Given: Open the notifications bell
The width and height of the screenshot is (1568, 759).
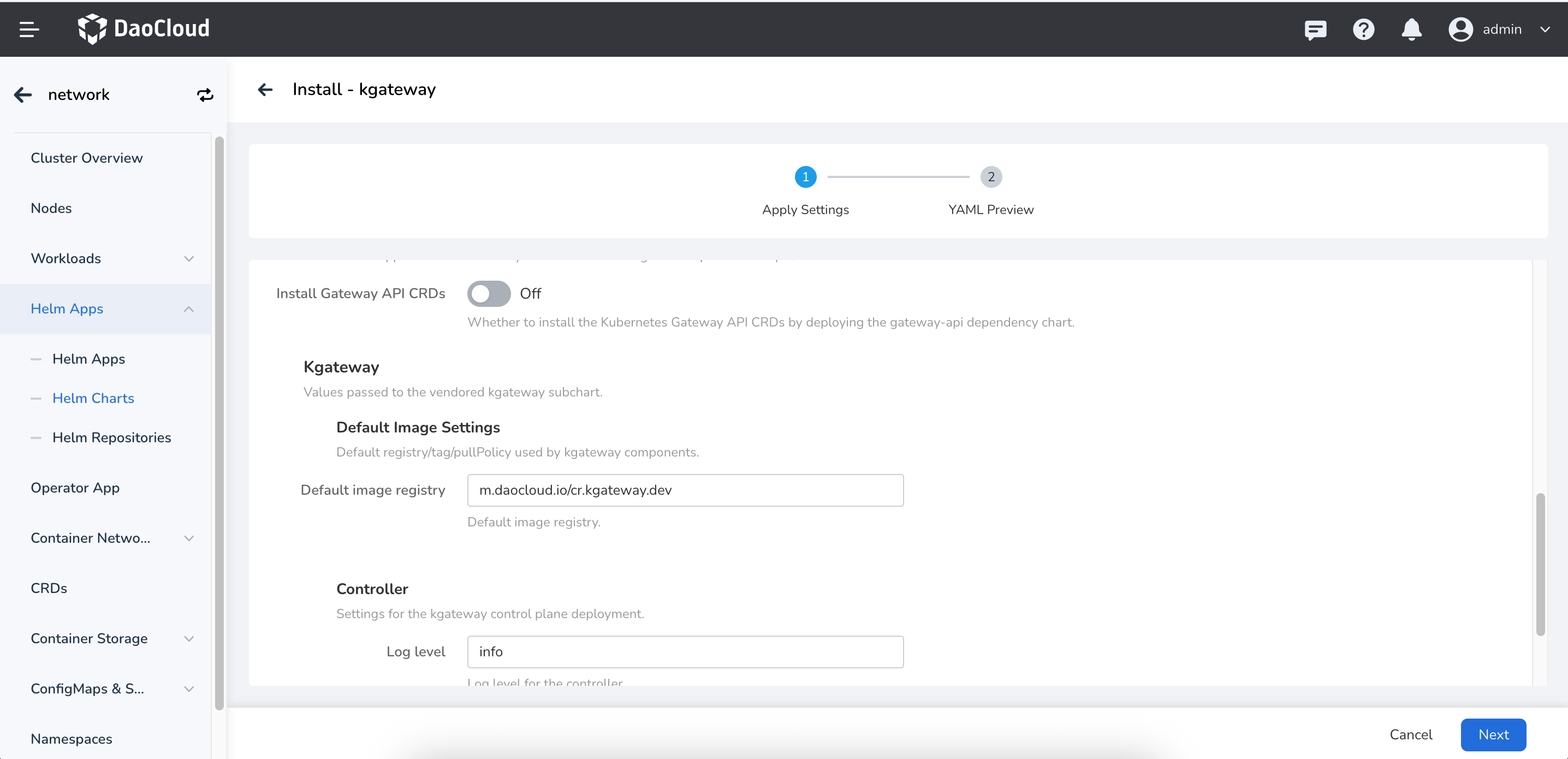Looking at the screenshot, I should click(x=1411, y=29).
